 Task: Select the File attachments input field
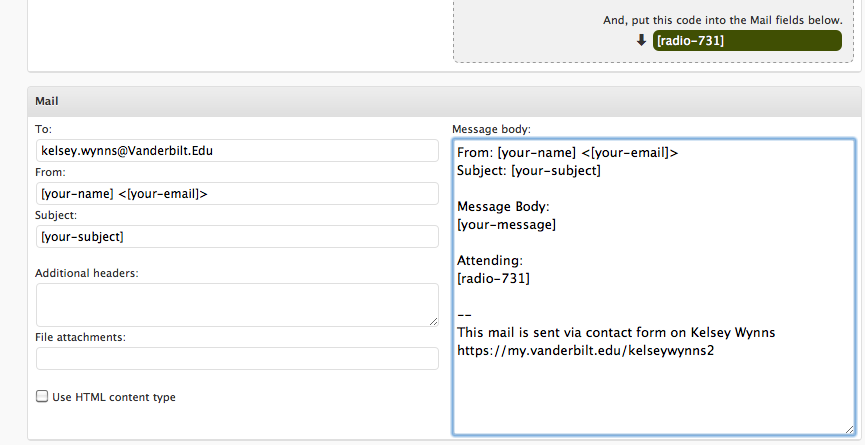point(237,358)
